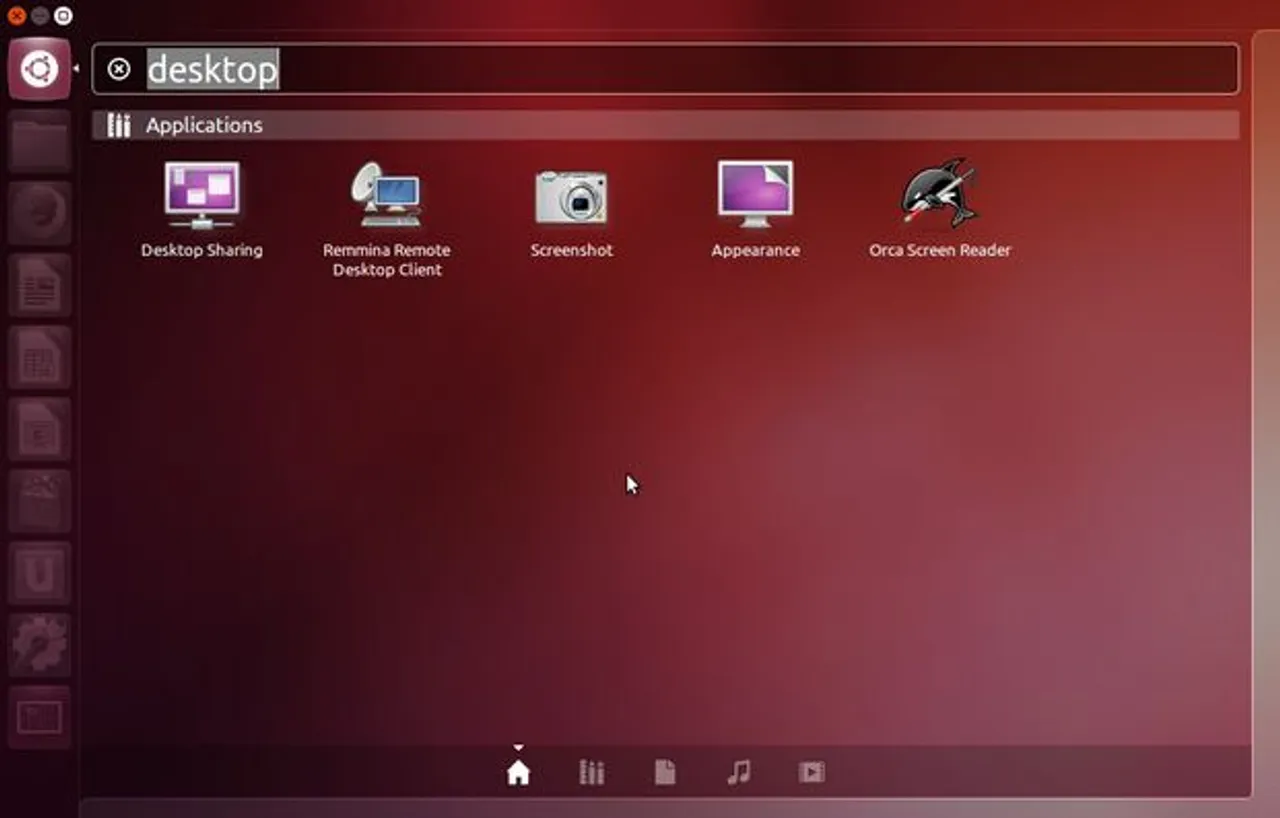1280x818 pixels.
Task: Open the Desktop Sharing application
Action: 201,210
